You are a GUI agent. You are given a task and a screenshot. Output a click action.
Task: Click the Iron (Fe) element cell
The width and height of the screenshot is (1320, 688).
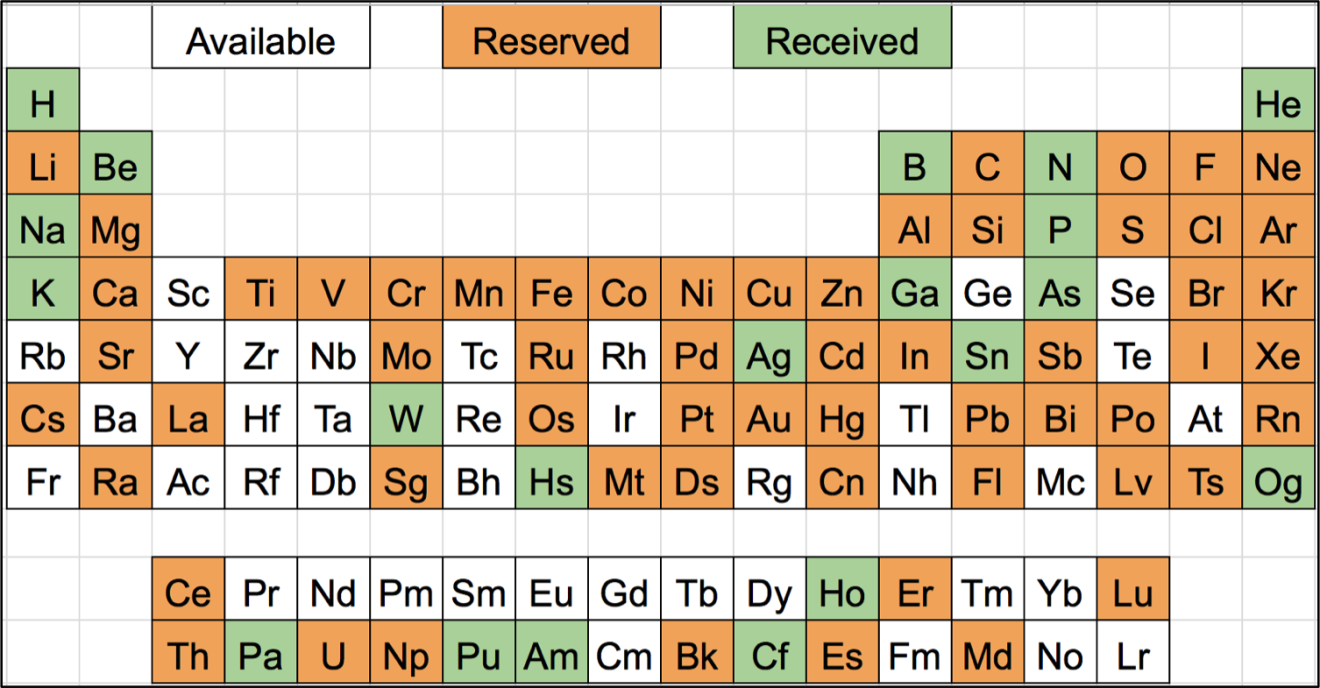point(551,293)
